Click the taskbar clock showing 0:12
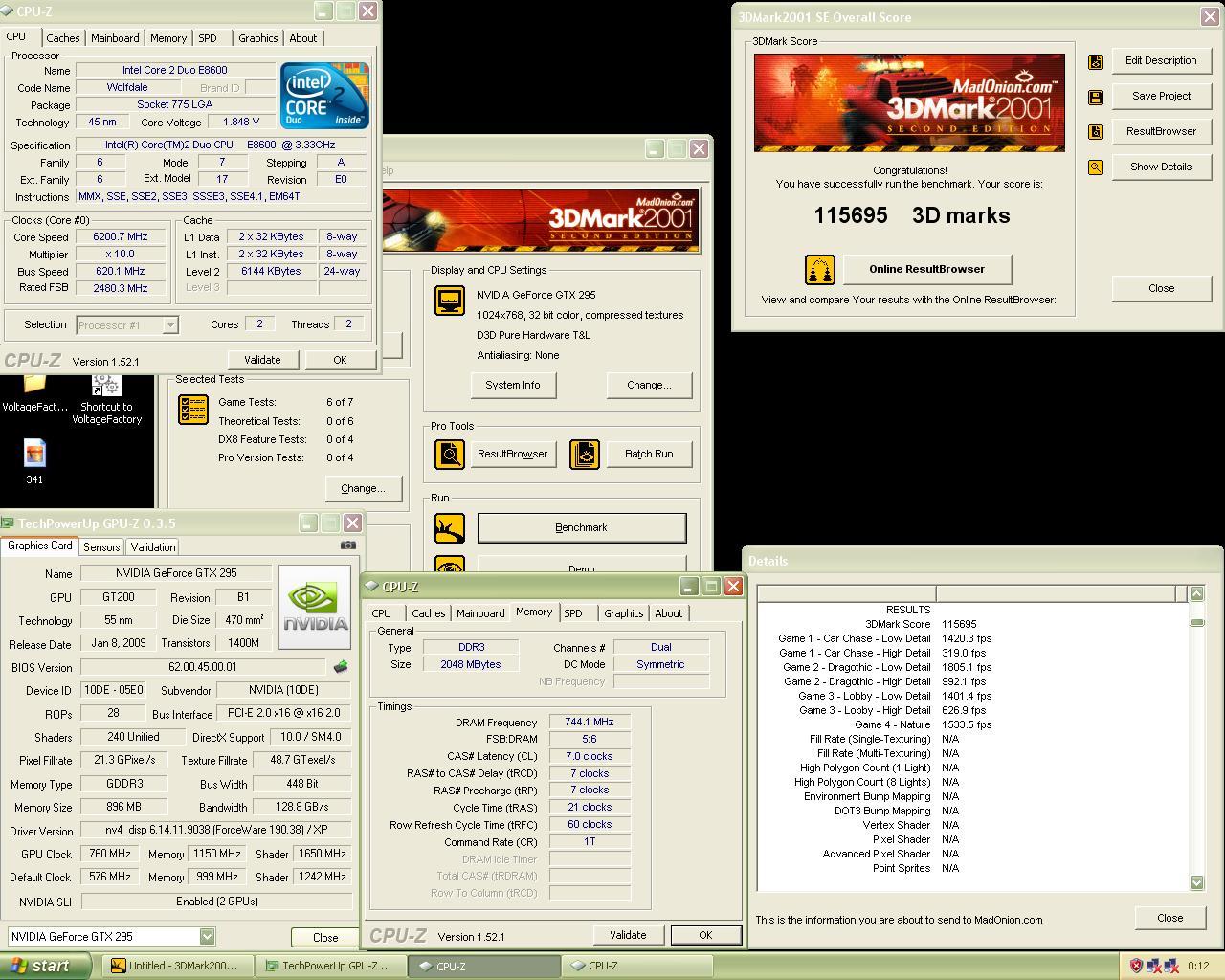Viewport: 1225px width, 980px height. (x=1198, y=966)
